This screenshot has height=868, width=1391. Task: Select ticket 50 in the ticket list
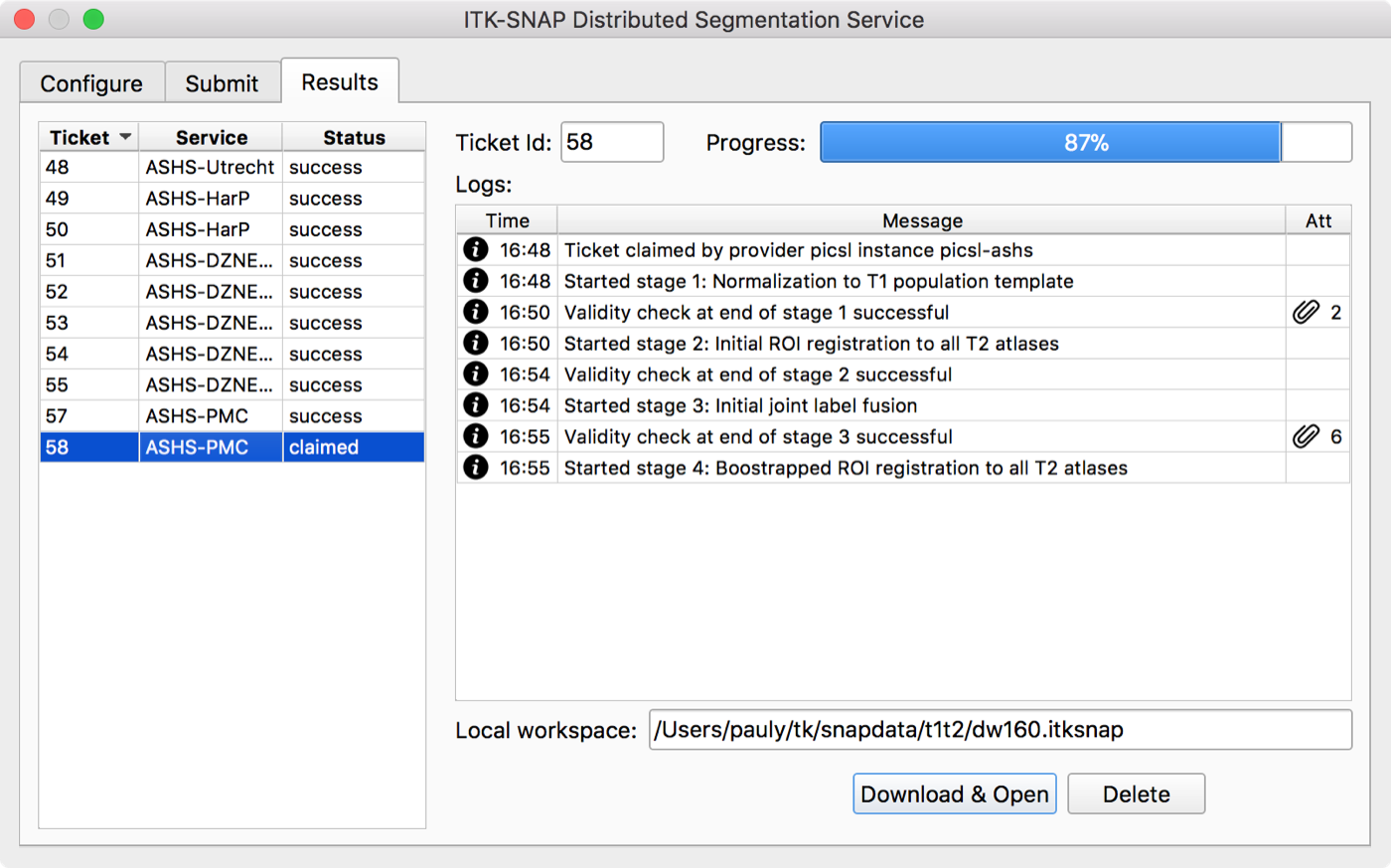232,229
